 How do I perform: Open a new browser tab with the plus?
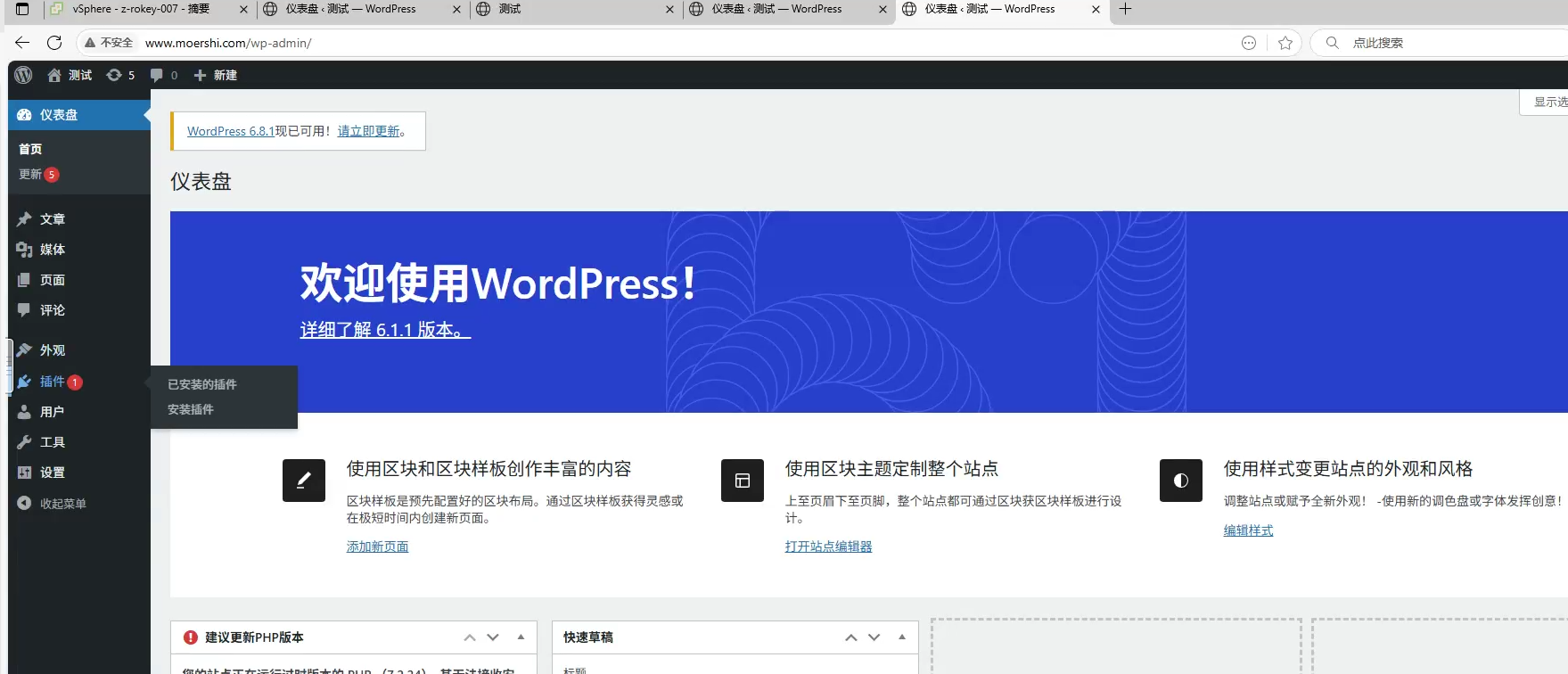(x=1125, y=9)
